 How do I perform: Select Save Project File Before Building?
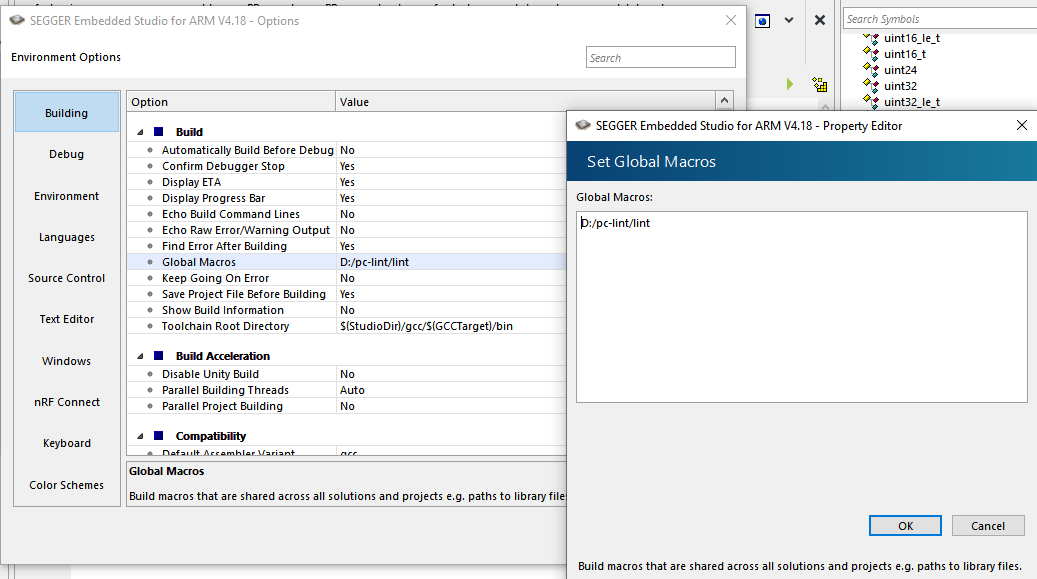[243, 294]
